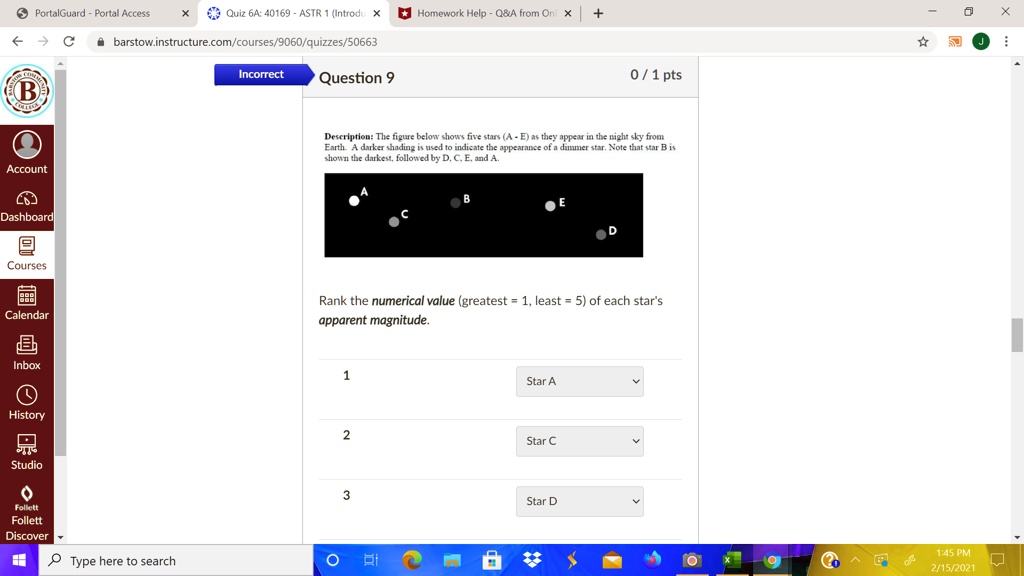This screenshot has height=576, width=1024.
Task: Click the get help icon in system tray
Action: point(829,560)
